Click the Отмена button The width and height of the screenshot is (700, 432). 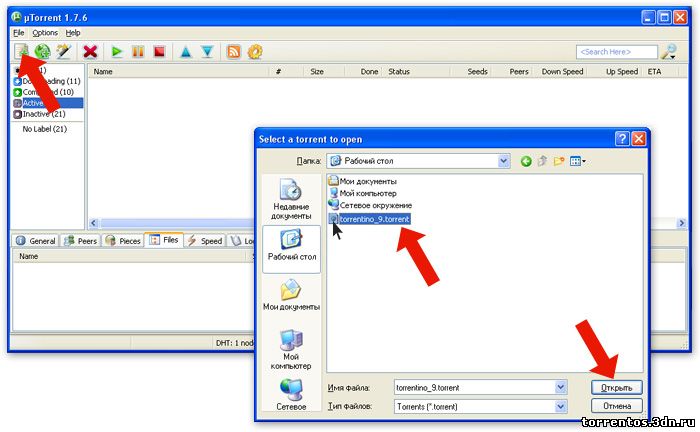coord(616,406)
